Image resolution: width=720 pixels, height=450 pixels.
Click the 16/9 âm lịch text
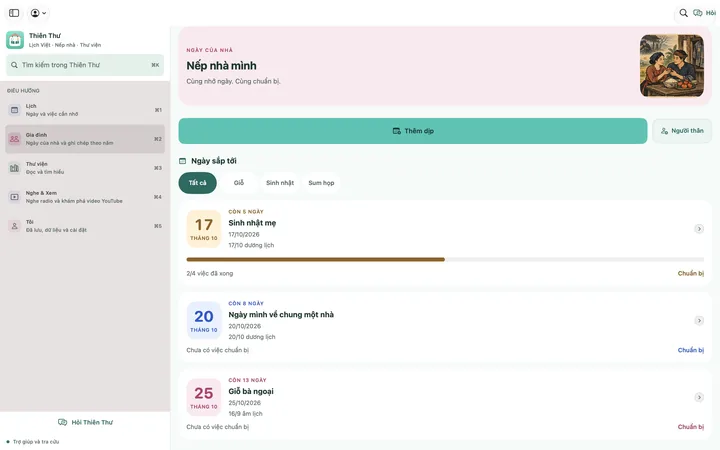(x=245, y=414)
